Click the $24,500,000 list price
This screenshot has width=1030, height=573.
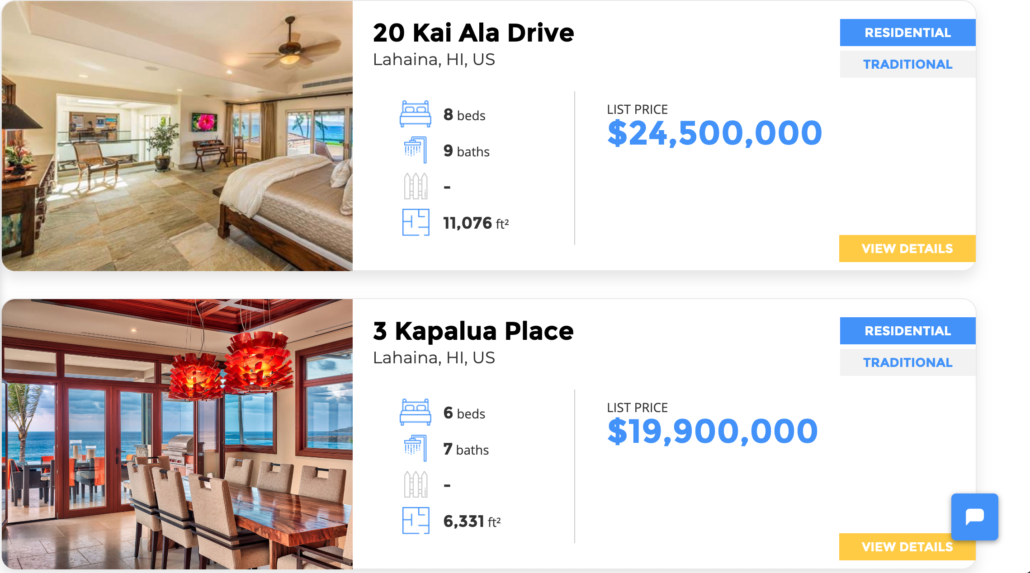[x=714, y=133]
